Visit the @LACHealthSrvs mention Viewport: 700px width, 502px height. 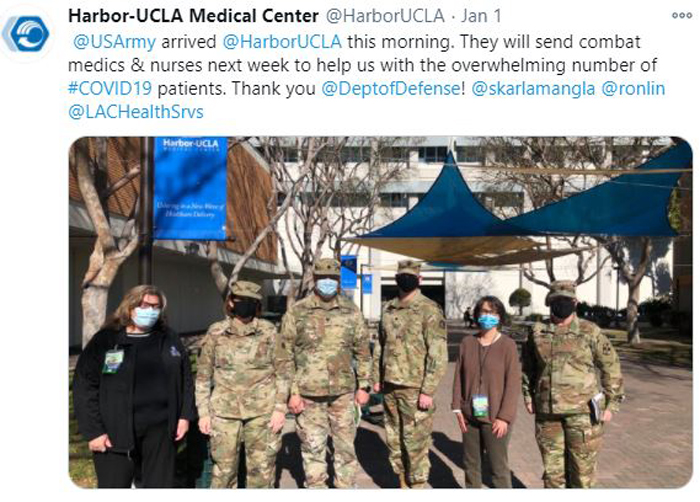pyautogui.click(x=136, y=112)
